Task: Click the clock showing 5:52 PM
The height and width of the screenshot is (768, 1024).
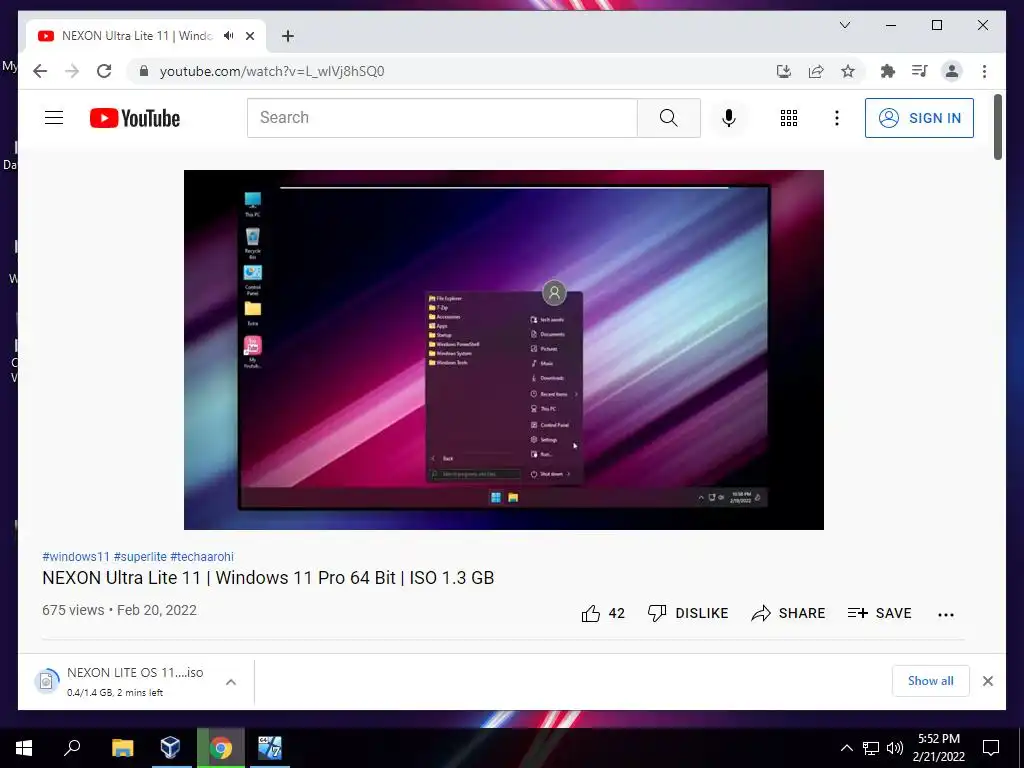Action: point(938,748)
